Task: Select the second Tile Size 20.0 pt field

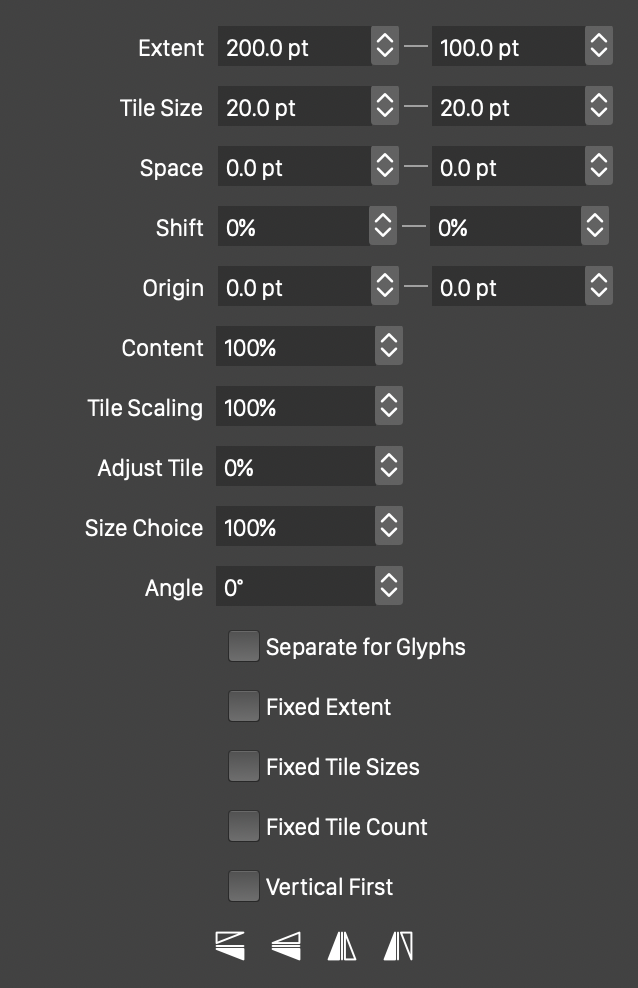Action: coord(508,106)
